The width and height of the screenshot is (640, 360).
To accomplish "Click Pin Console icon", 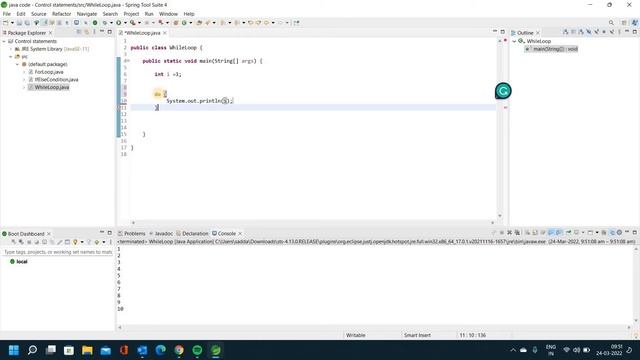I will pos(568,233).
